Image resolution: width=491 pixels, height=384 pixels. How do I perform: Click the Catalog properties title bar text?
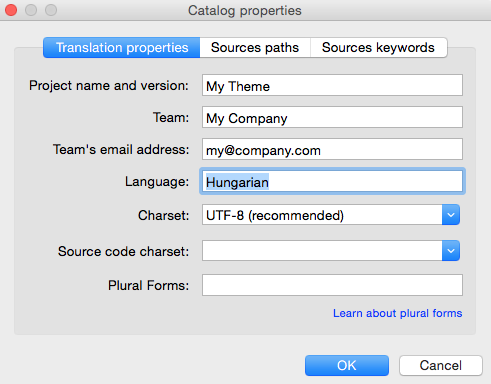245,11
